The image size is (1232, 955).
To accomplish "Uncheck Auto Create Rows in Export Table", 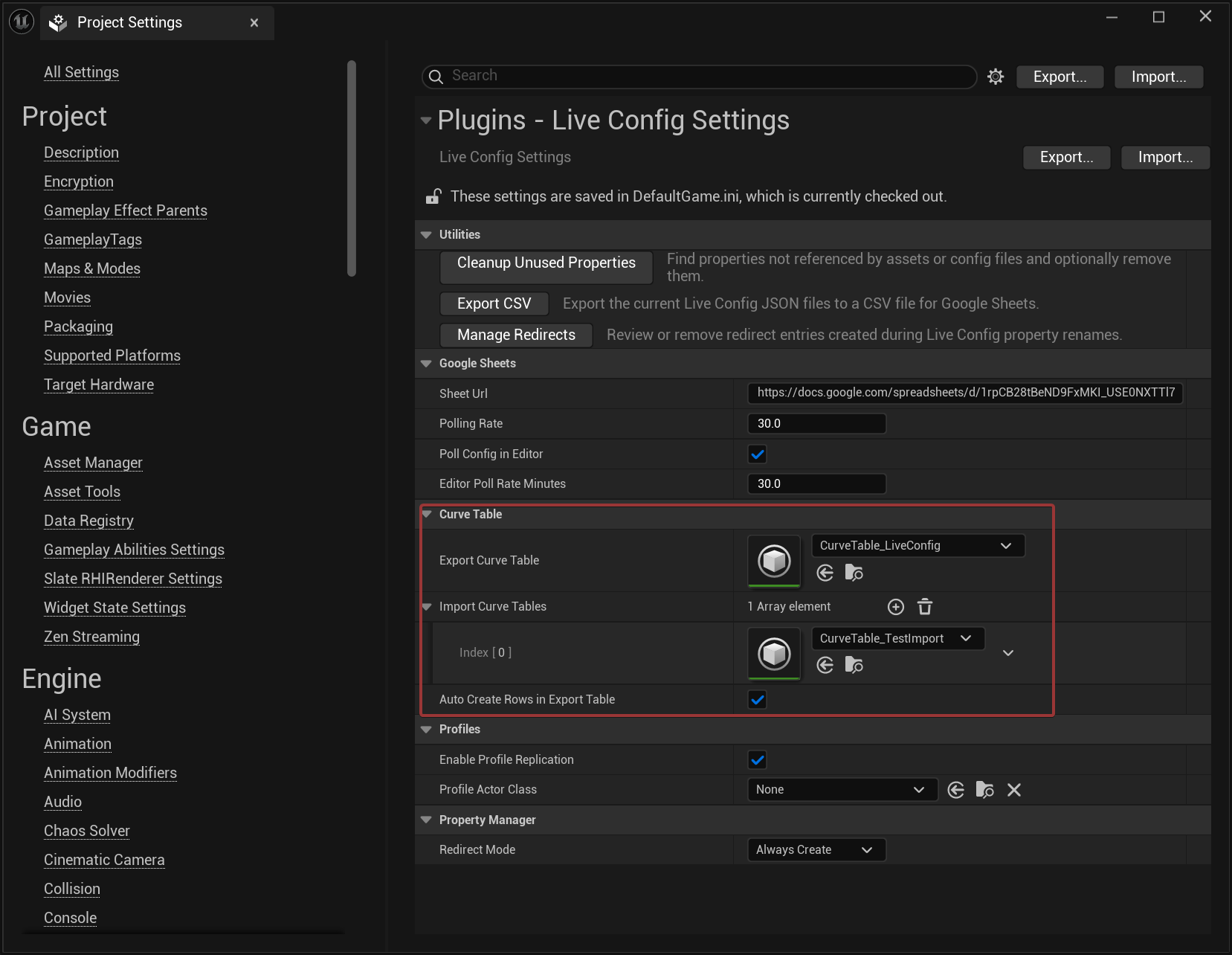I will coord(758,700).
